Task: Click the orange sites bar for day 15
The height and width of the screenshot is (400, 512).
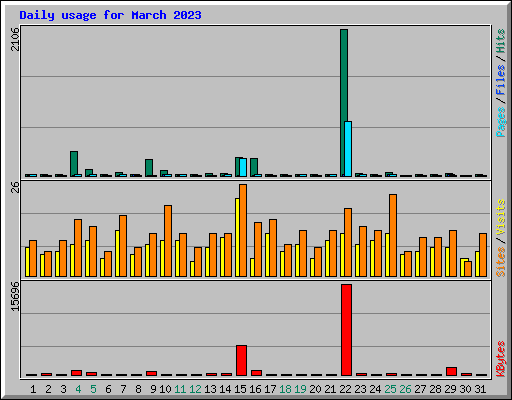Action: (243, 230)
